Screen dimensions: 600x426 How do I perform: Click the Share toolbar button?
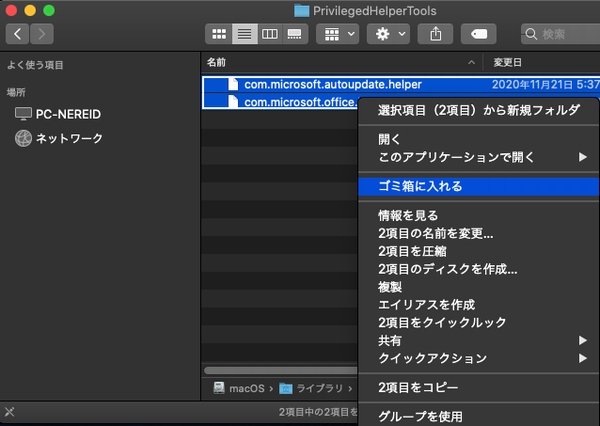435,34
